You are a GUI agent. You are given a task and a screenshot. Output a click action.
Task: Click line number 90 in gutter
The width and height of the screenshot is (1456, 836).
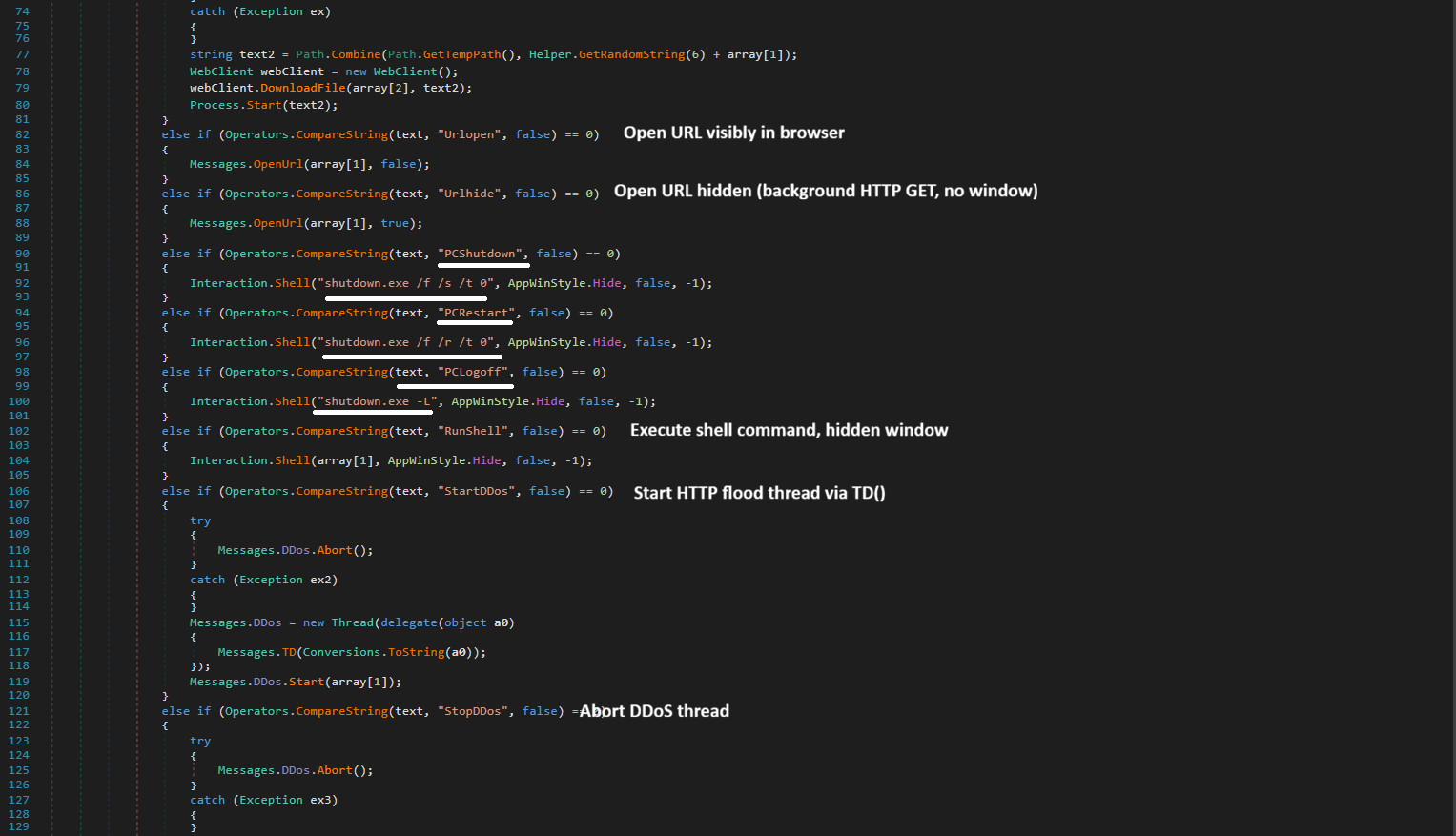(x=22, y=254)
